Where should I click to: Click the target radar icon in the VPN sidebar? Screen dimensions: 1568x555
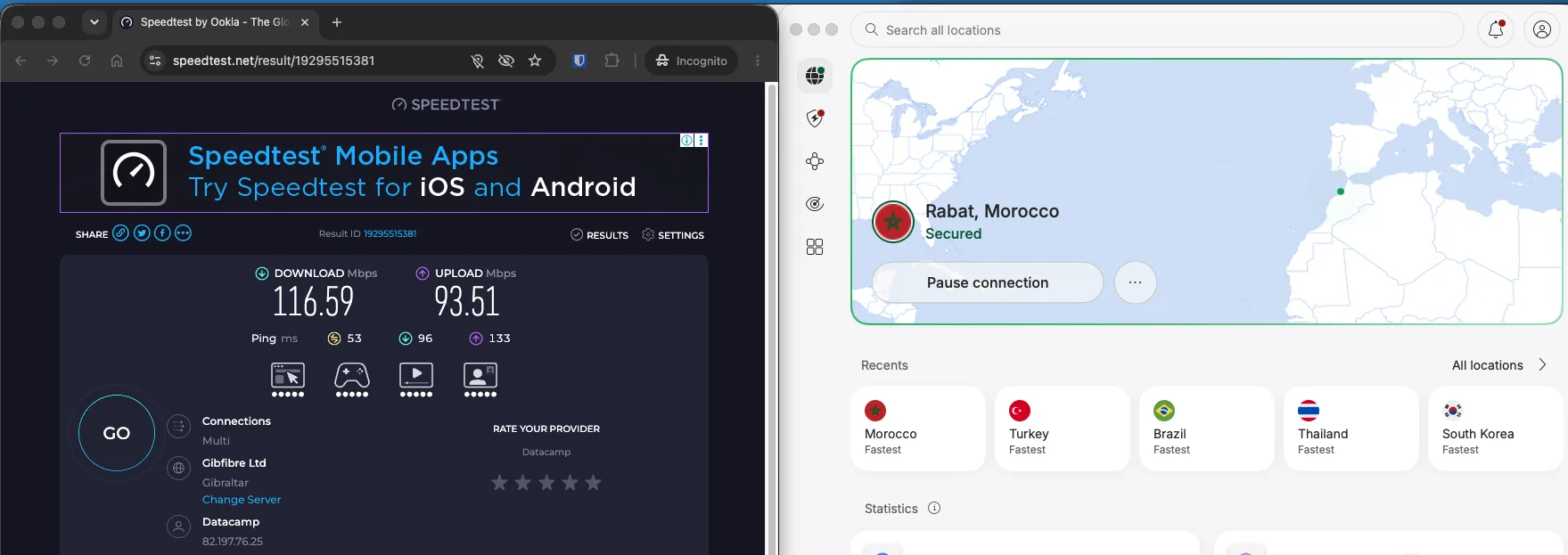pos(815,204)
